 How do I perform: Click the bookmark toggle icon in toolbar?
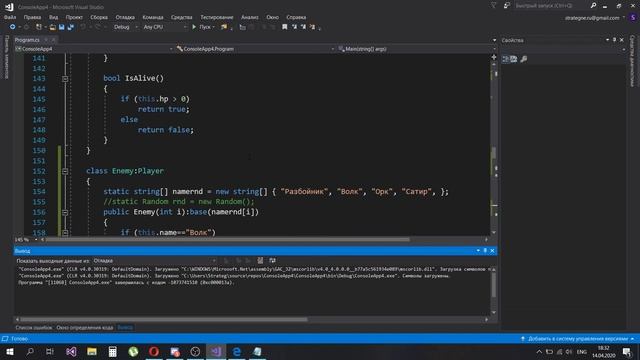284,27
